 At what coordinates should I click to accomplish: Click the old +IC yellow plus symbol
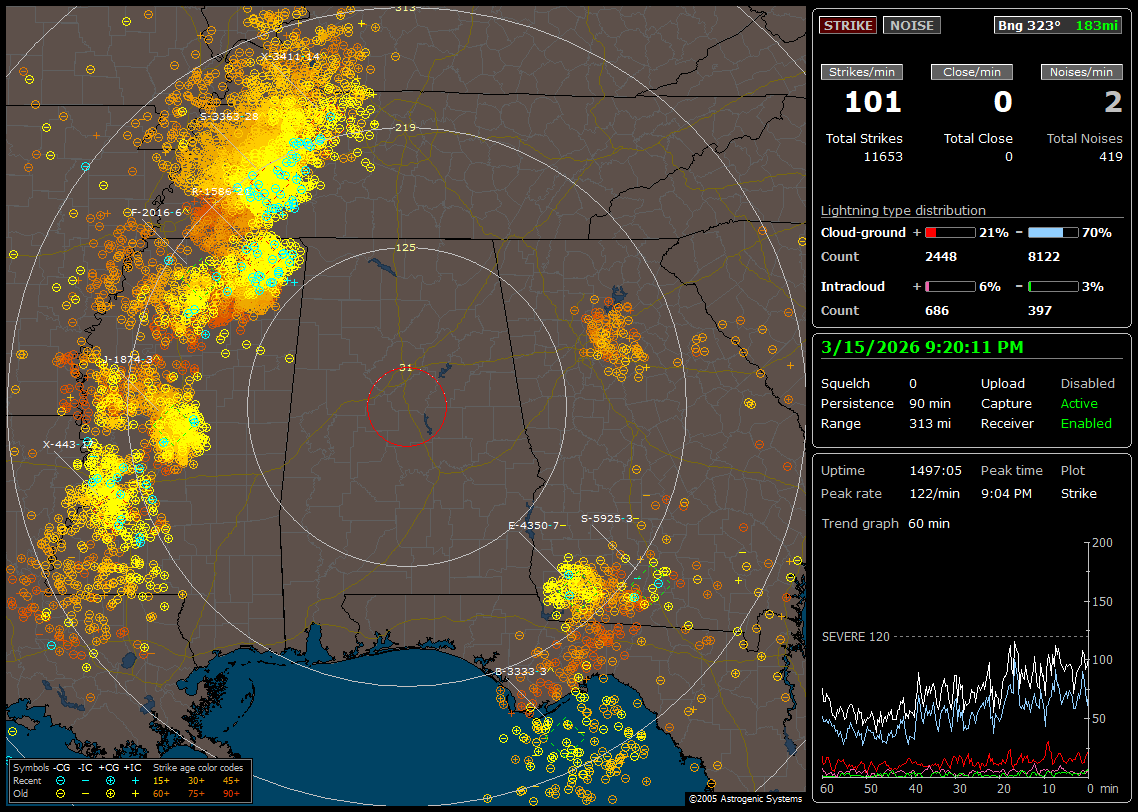[x=134, y=793]
